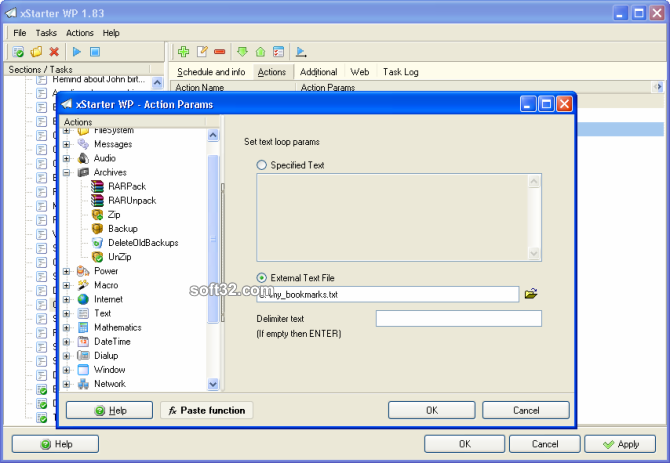Switch to the Additional tab

[318, 72]
